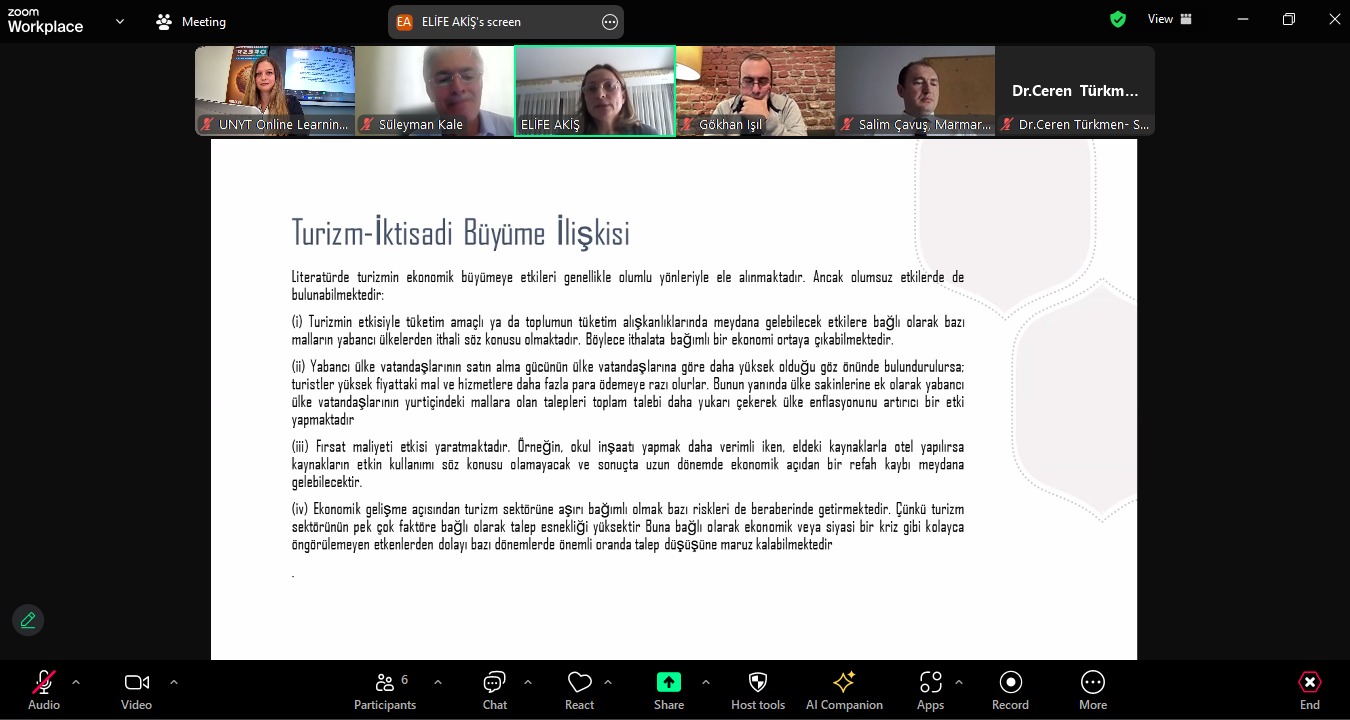Open screen share options ellipsis
The width and height of the screenshot is (1350, 720).
point(610,21)
